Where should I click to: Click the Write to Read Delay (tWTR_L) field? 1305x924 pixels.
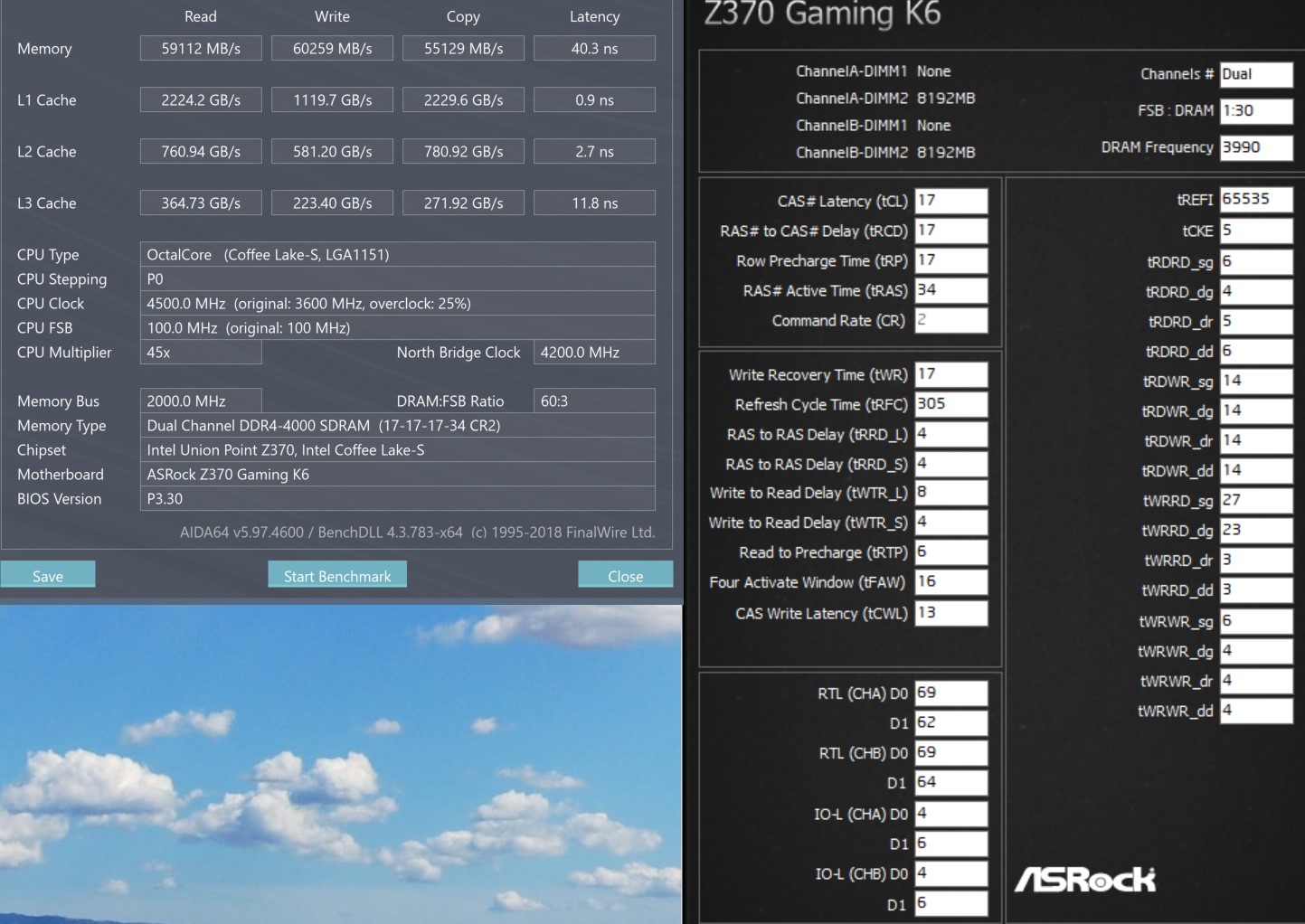(x=951, y=493)
